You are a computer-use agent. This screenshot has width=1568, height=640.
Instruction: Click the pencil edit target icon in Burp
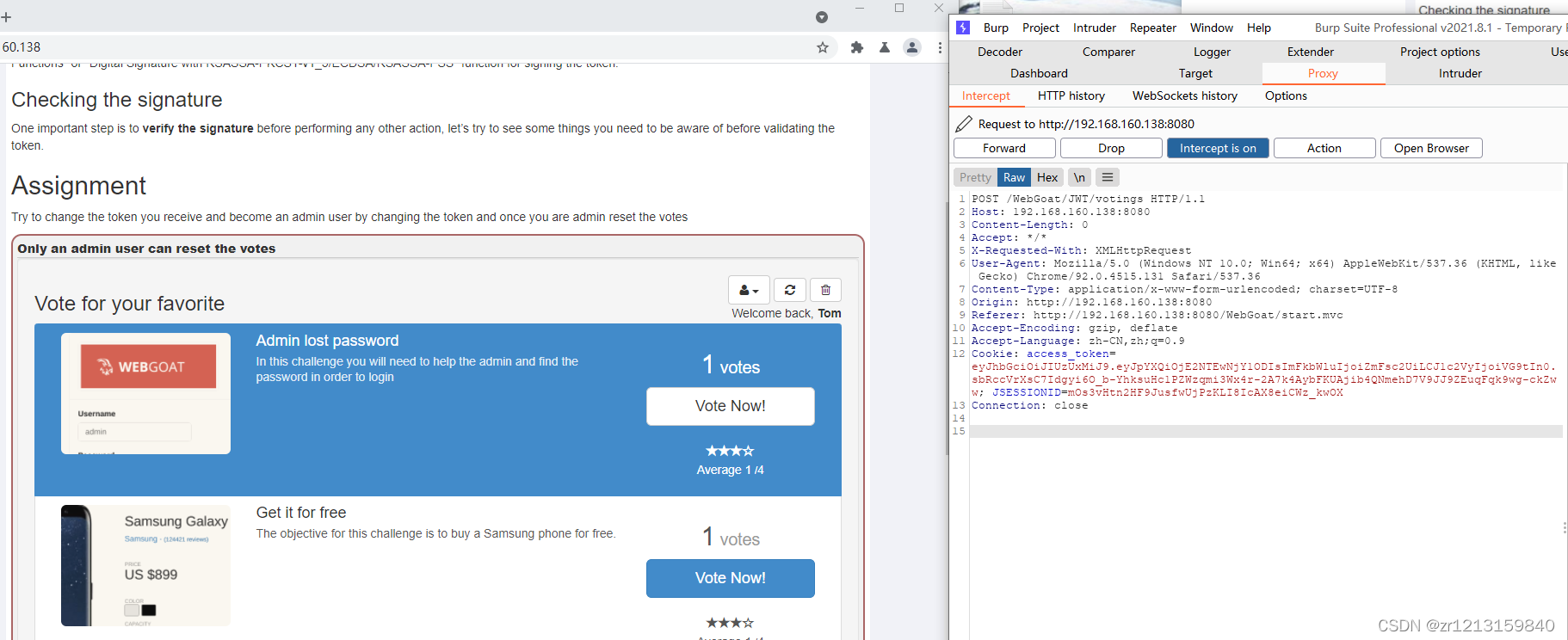[964, 124]
